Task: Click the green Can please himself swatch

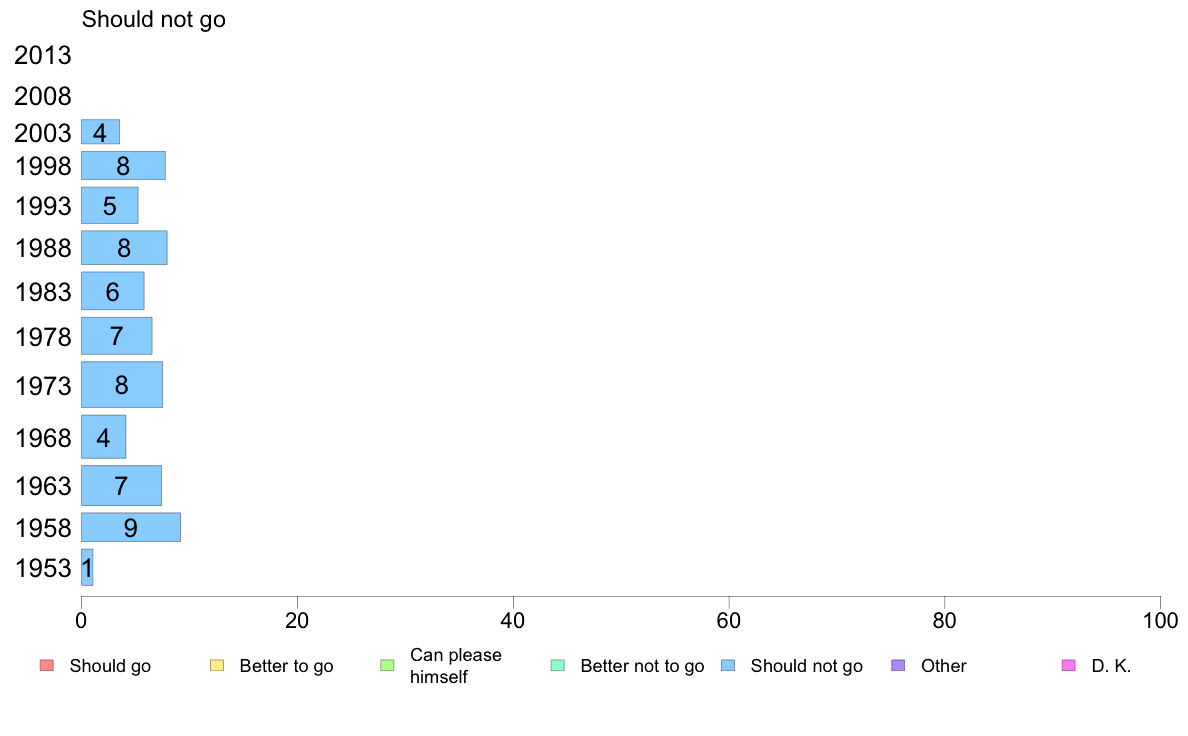Action: [x=387, y=666]
